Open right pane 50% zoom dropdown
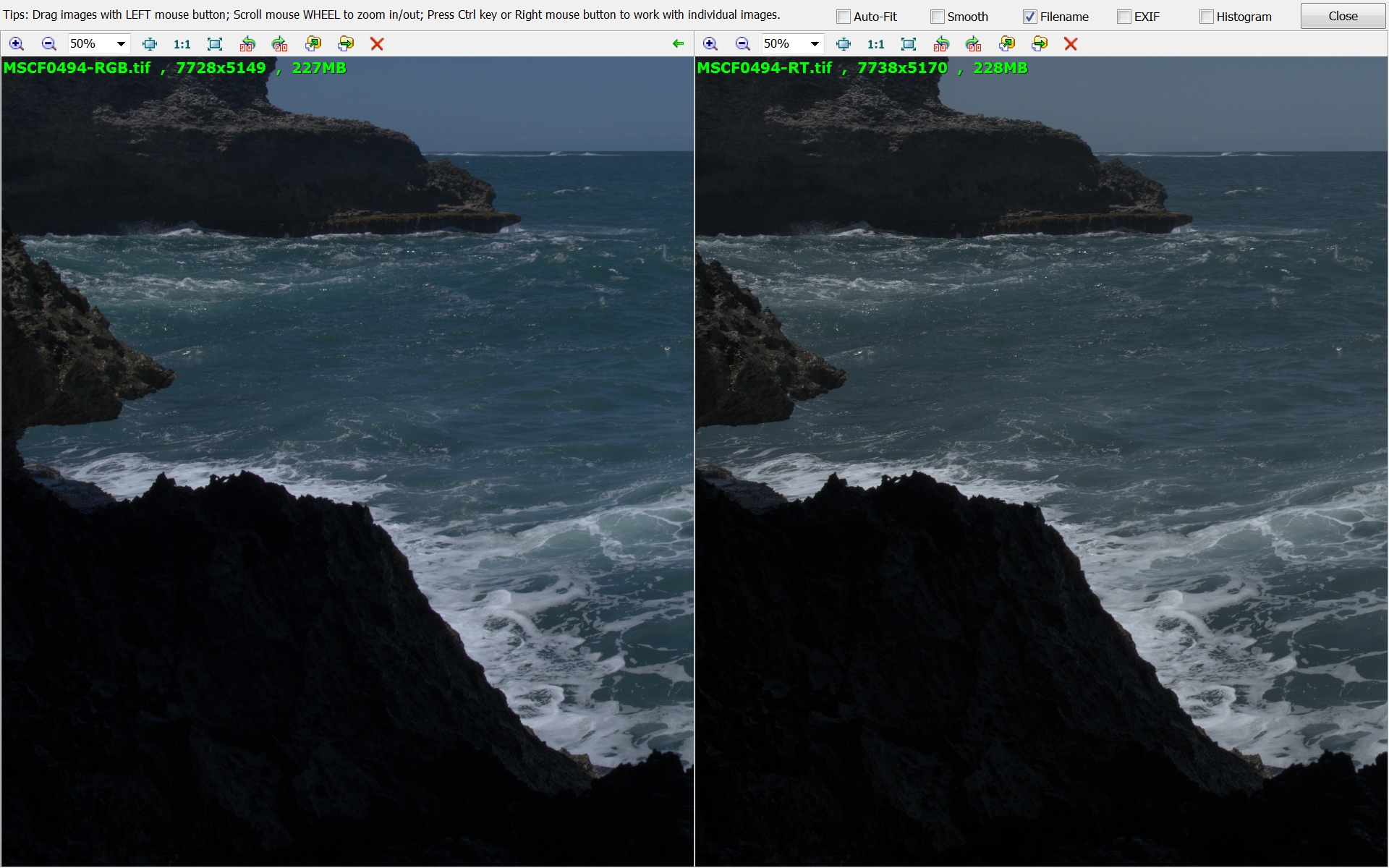Image resolution: width=1389 pixels, height=868 pixels. tap(815, 44)
